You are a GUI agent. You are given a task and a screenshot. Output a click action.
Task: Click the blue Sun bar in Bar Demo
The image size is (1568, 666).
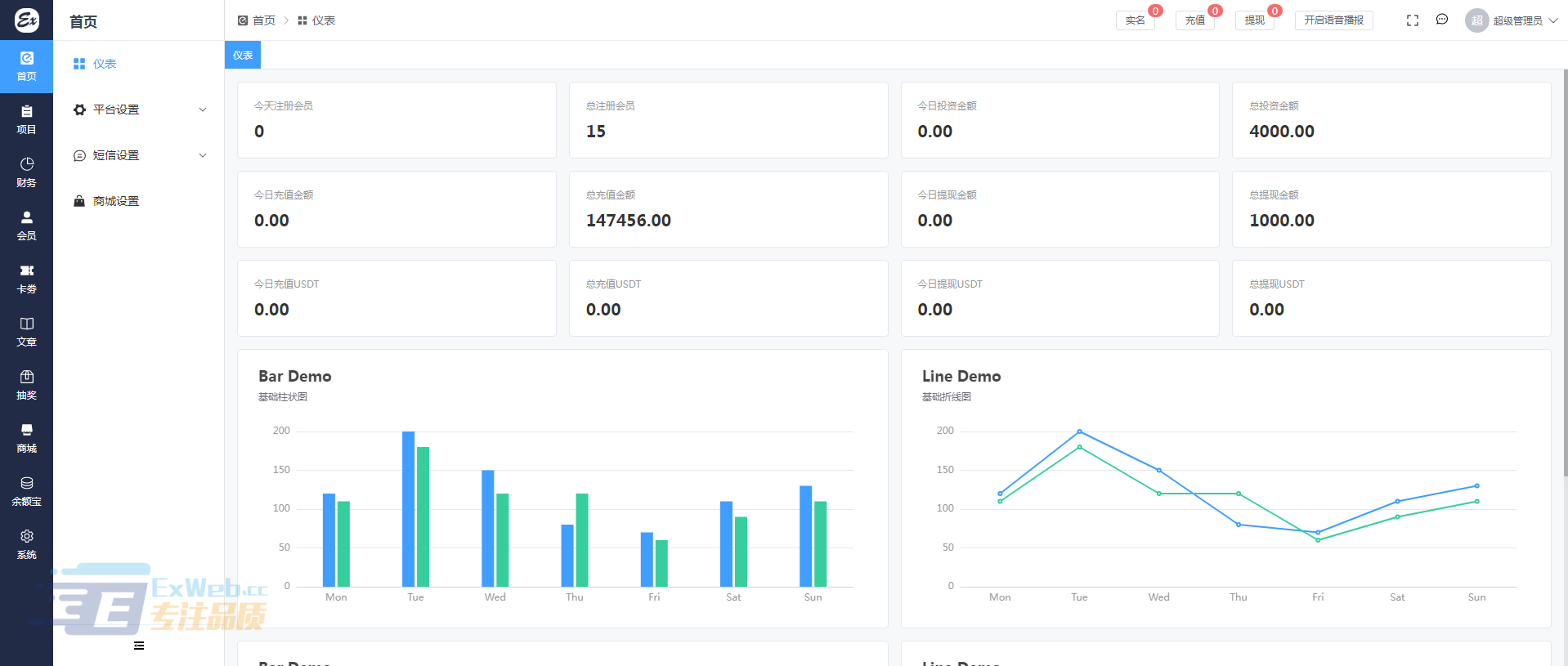pos(806,536)
